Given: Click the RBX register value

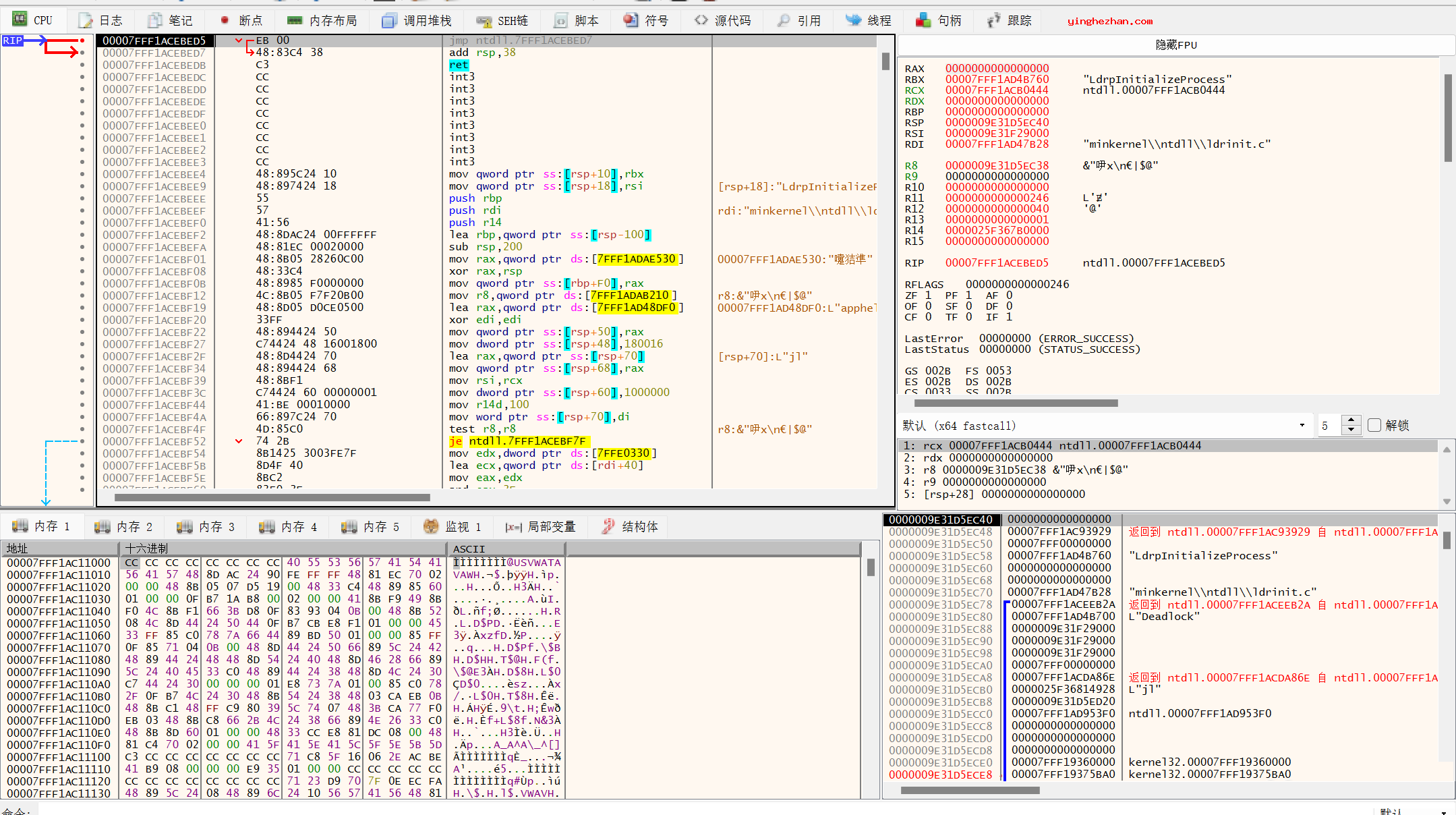Looking at the screenshot, I should (997, 80).
